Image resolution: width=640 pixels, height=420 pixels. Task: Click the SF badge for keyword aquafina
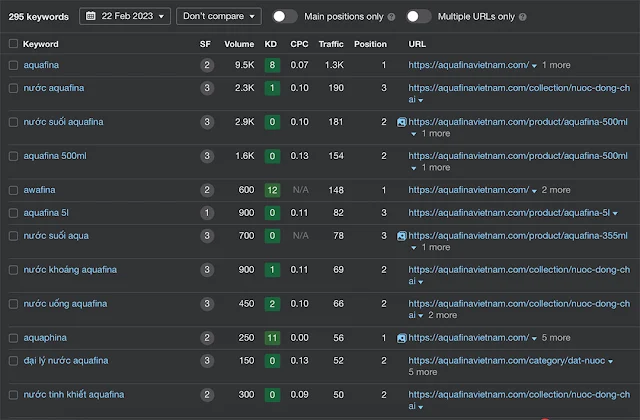click(206, 65)
